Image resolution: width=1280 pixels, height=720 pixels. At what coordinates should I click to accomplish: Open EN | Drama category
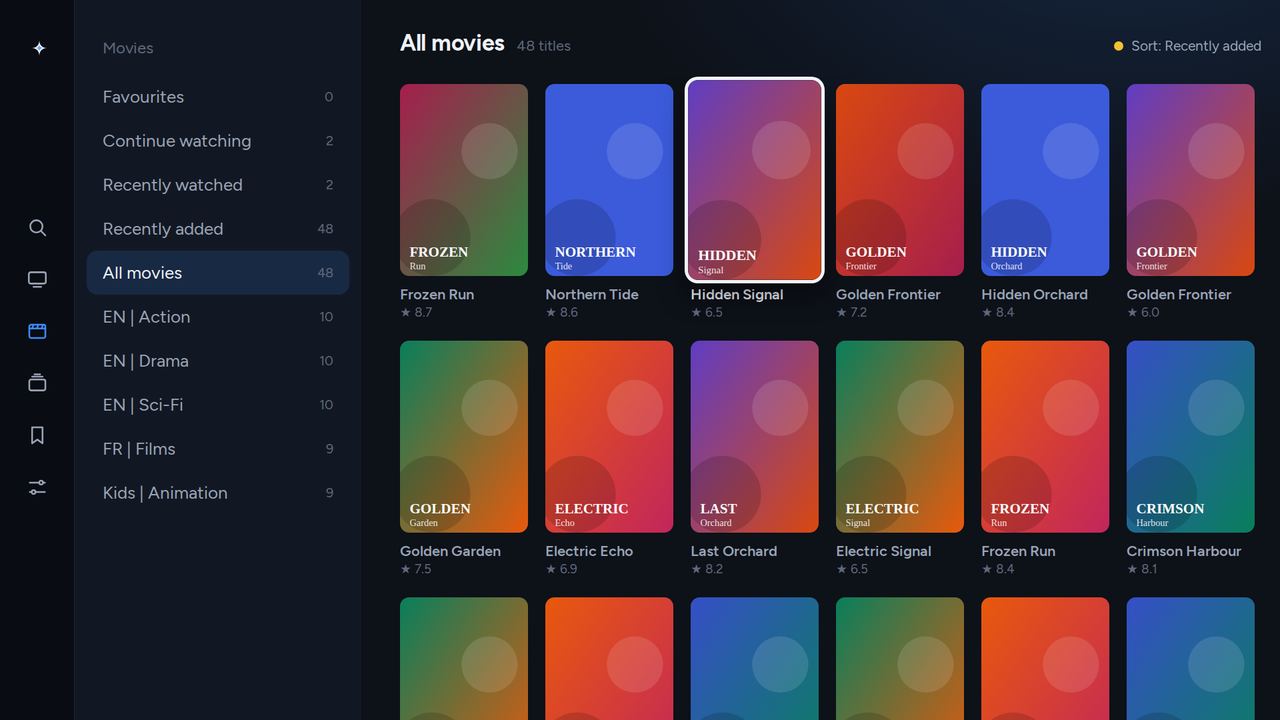pyautogui.click(x=218, y=361)
